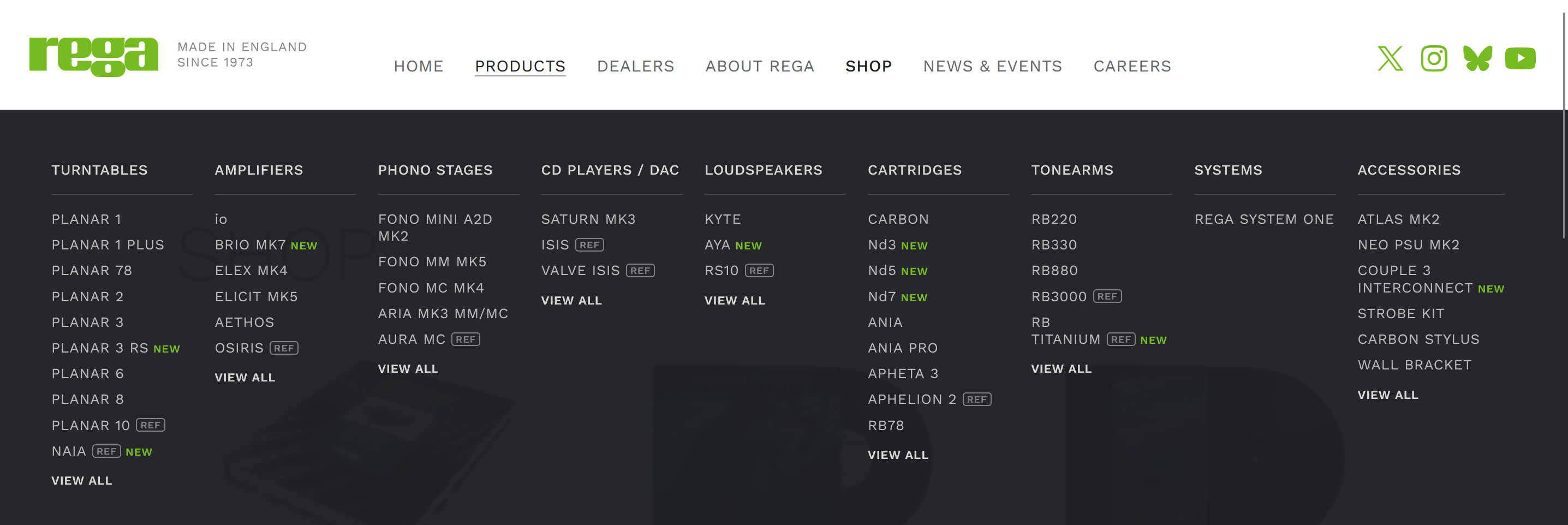
Task: View all turntables
Action: coord(81,481)
